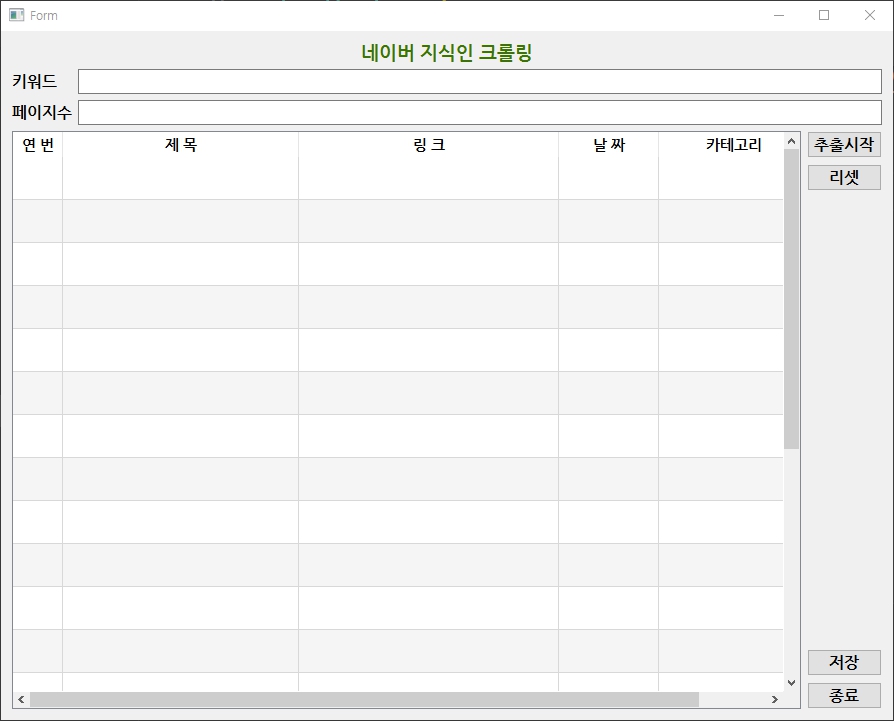894x721 pixels.
Task: Minimize the Form window
Action: click(x=779, y=15)
